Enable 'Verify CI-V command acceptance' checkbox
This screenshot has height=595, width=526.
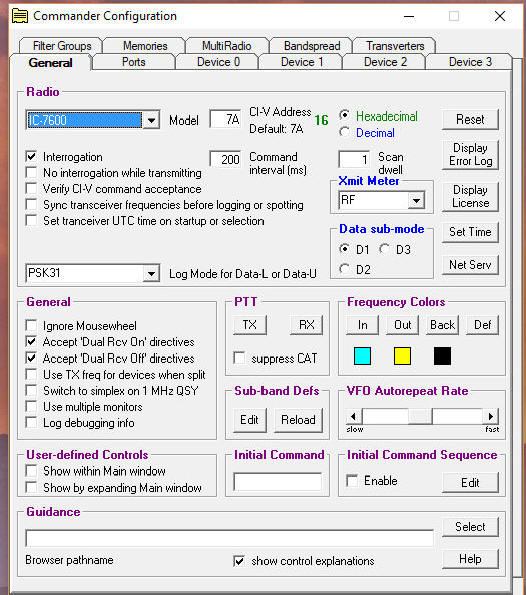coord(31,189)
